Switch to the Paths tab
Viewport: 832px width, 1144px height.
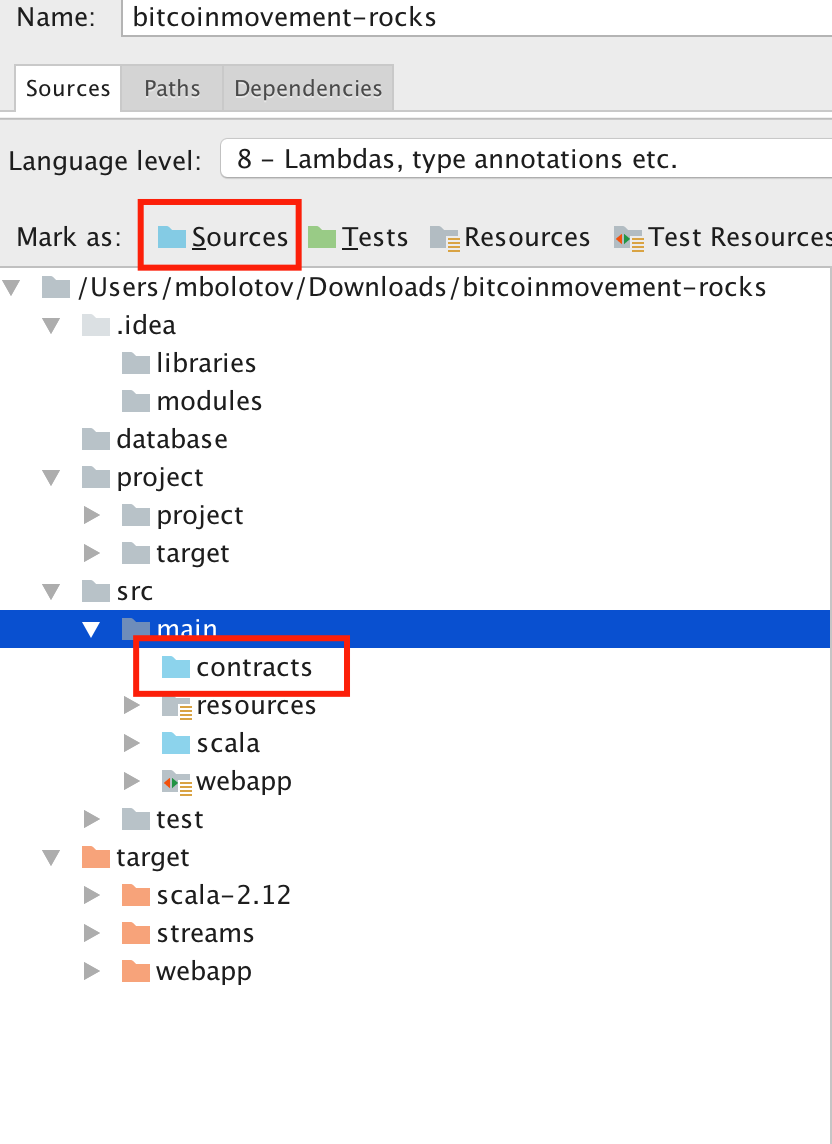(171, 88)
